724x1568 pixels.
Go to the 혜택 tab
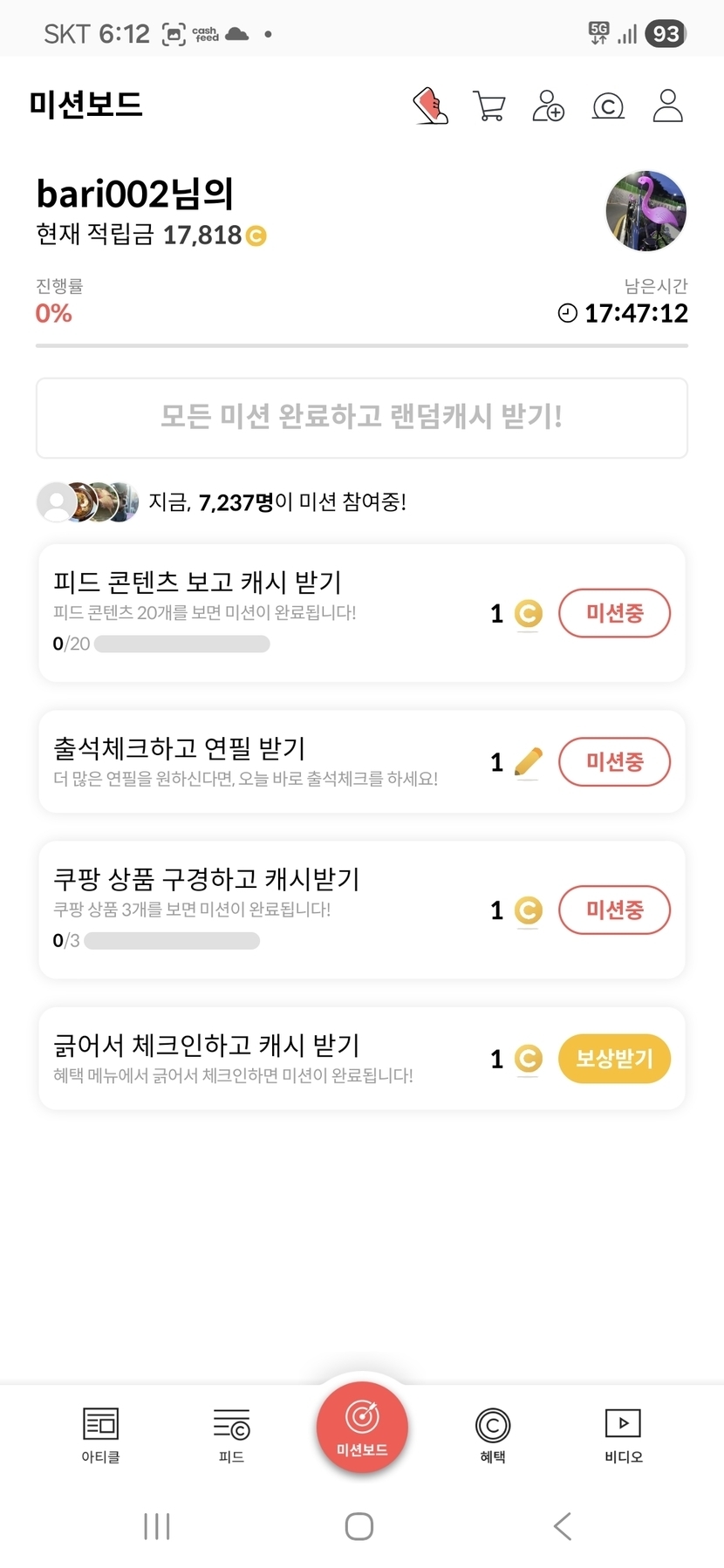click(493, 1435)
